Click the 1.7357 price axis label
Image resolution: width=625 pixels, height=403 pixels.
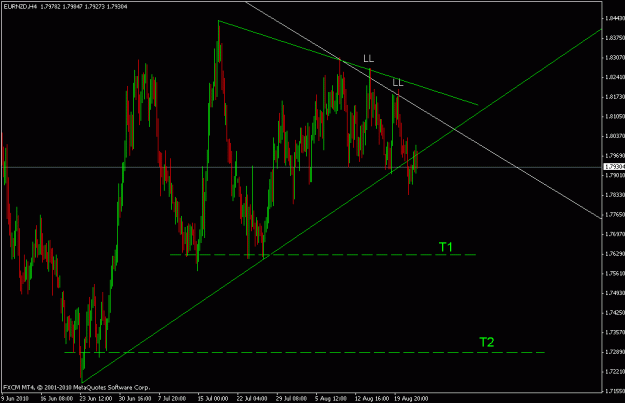click(x=615, y=332)
